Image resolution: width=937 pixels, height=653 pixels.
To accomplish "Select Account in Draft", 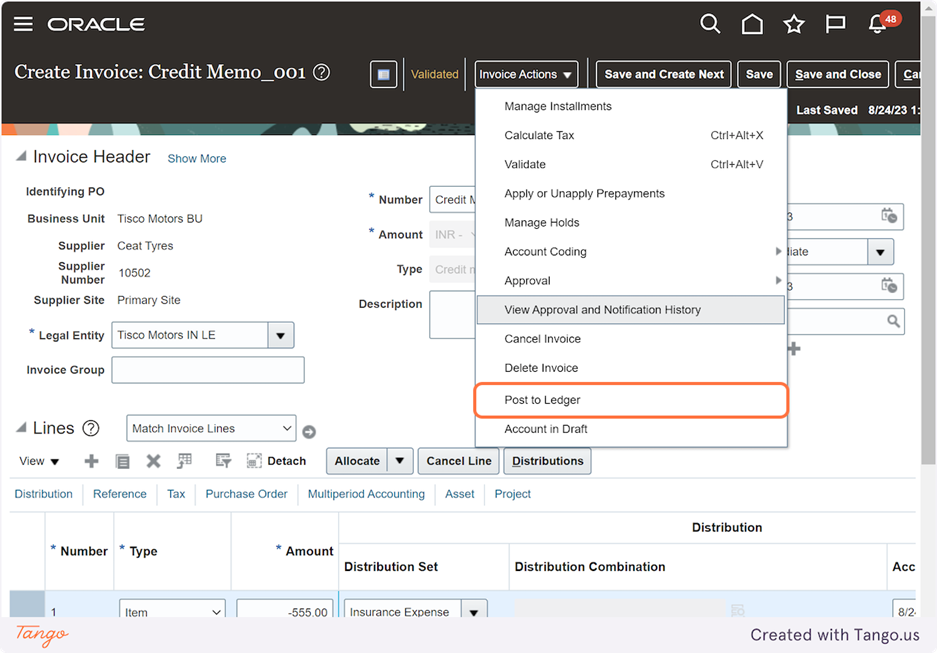I will tap(630, 429).
